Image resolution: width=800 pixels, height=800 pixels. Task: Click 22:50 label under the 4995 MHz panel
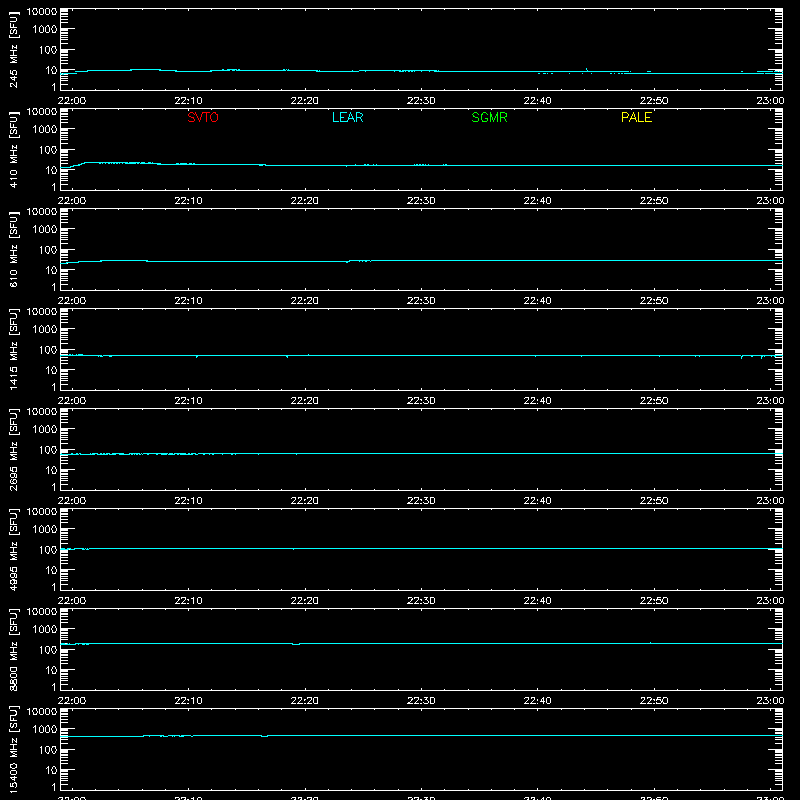tap(654, 601)
